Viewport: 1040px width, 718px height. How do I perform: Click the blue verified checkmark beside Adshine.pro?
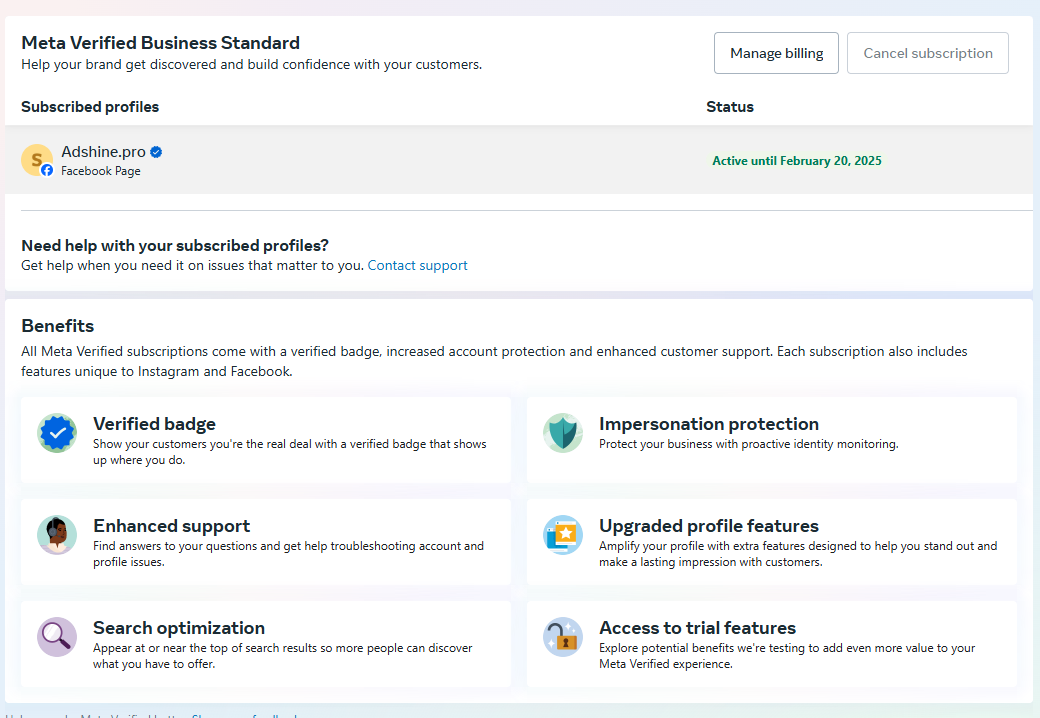coord(156,152)
